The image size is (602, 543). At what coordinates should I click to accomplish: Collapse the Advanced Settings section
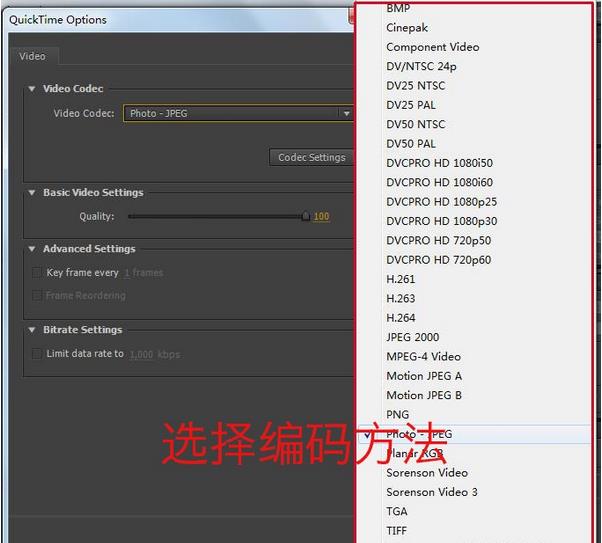(x=32, y=249)
